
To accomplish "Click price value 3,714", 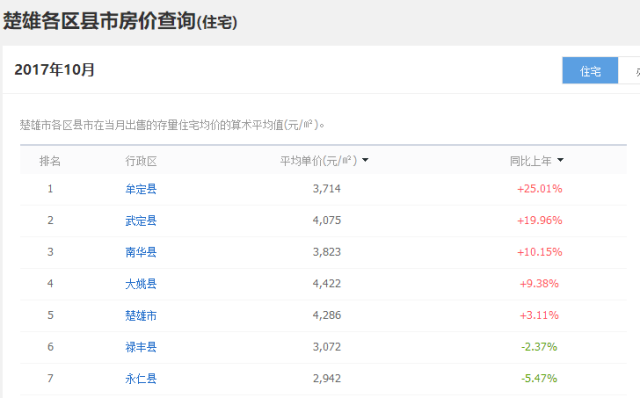I will click(327, 189).
